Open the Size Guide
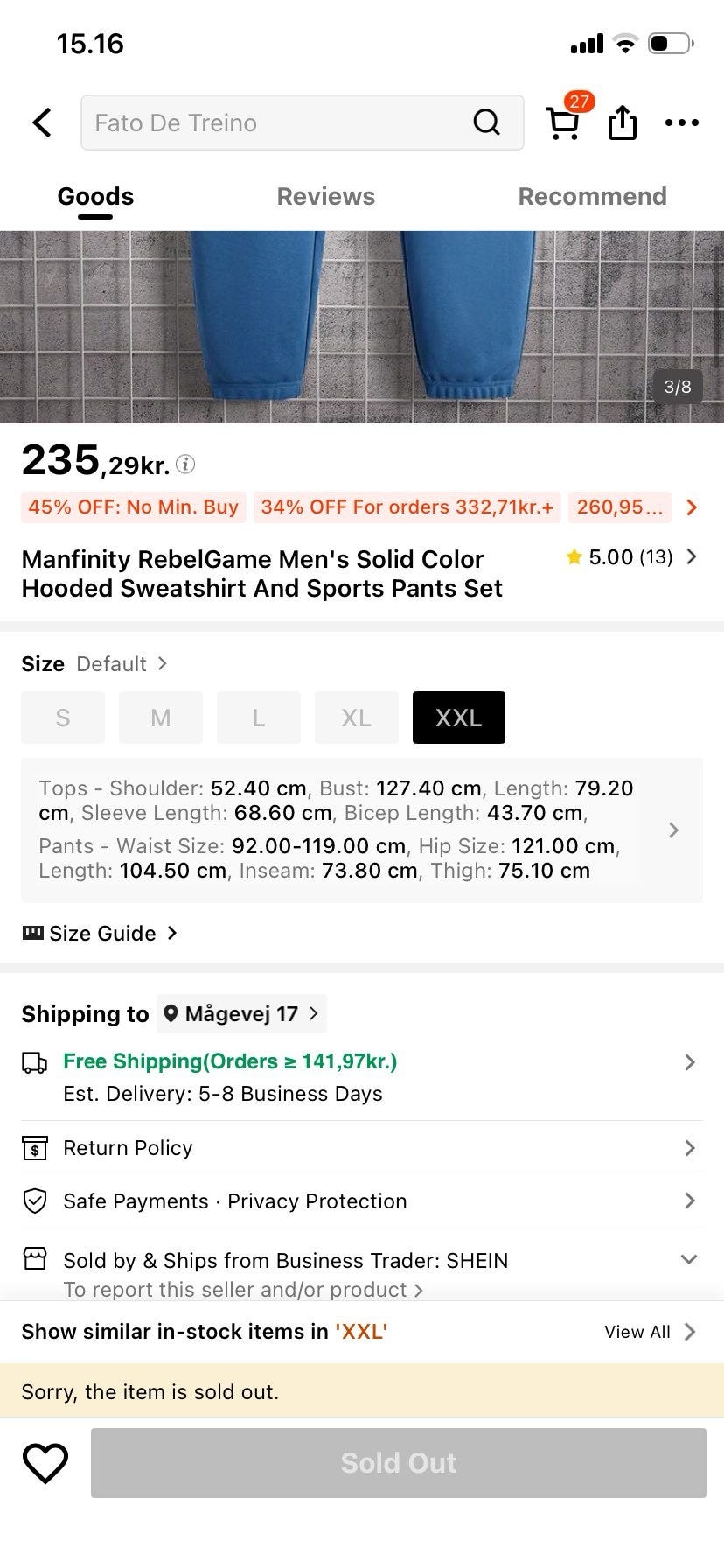This screenshot has height=1568, width=724. [101, 934]
